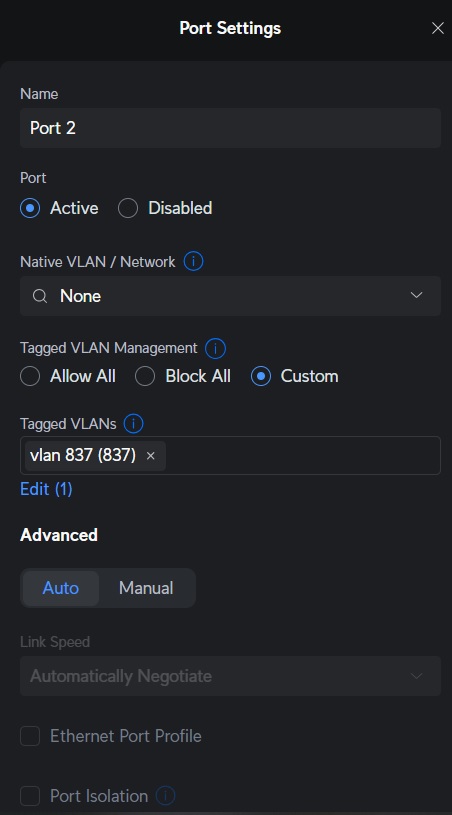Switch to the Manual advanced tab

[x=146, y=588]
